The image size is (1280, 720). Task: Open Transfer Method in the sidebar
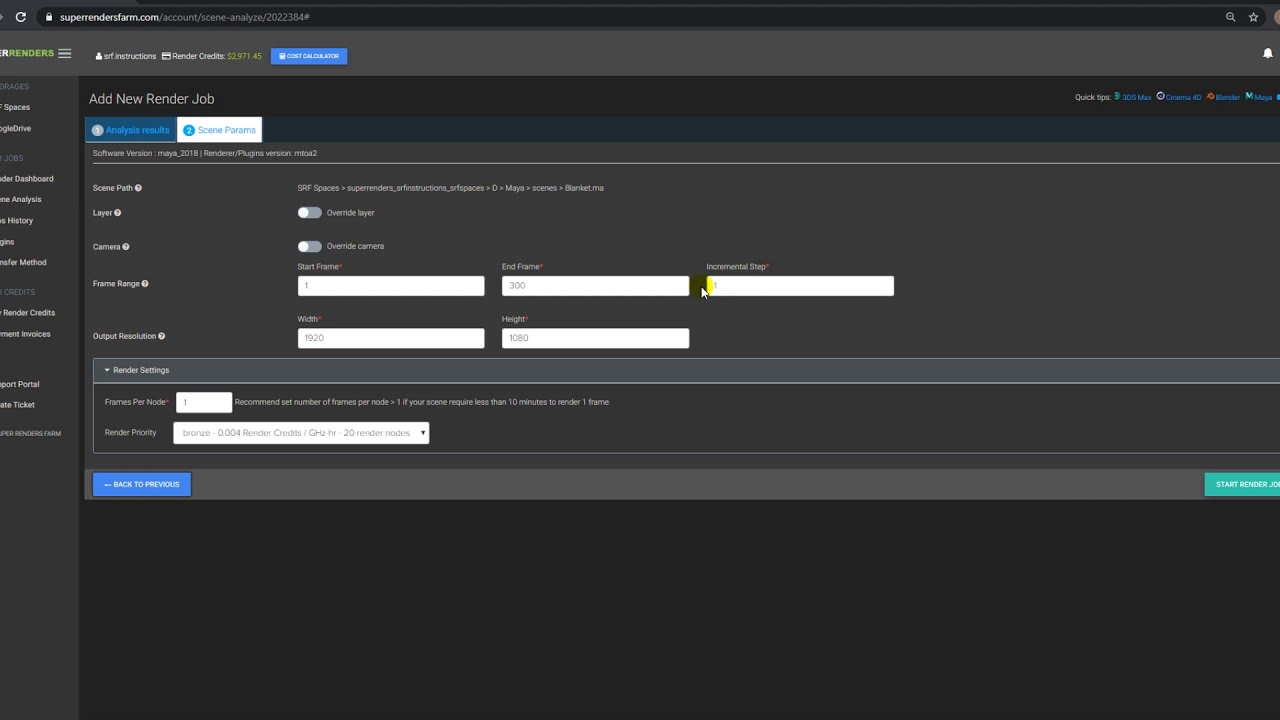coord(23,263)
